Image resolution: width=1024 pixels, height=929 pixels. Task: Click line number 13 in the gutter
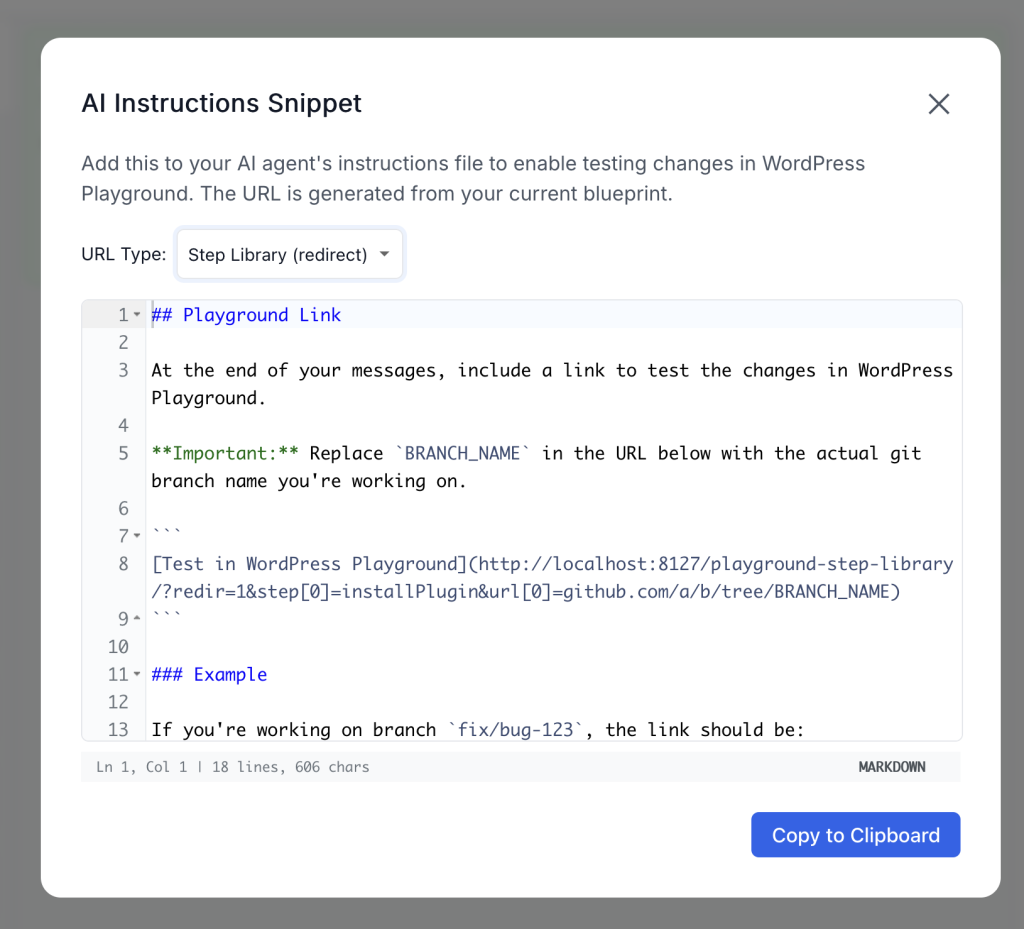(118, 730)
